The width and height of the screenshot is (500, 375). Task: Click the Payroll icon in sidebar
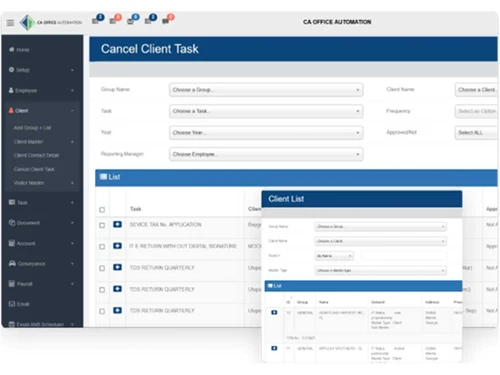pyautogui.click(x=12, y=283)
